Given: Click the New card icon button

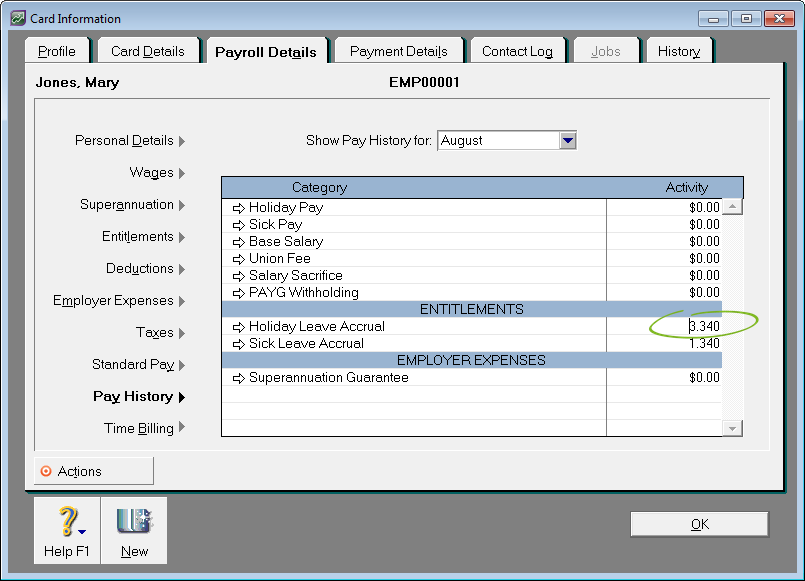Looking at the screenshot, I should (133, 523).
